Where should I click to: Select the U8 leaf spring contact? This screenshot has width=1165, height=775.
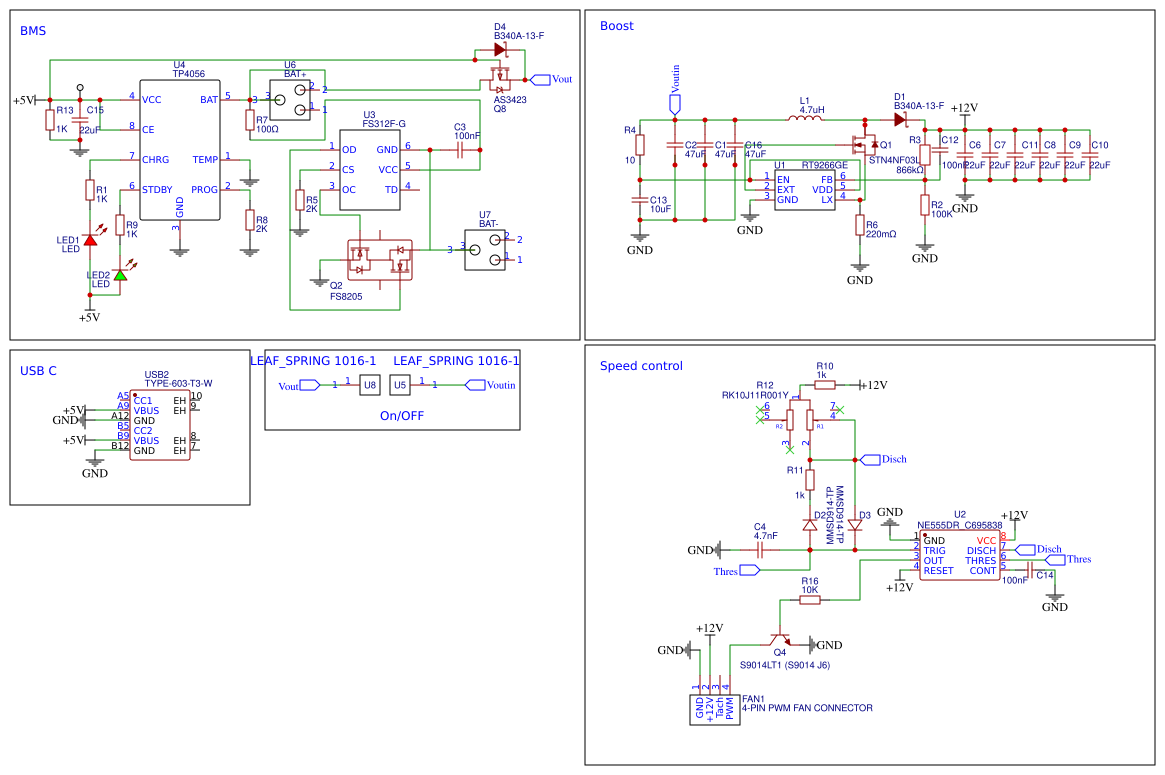click(x=370, y=384)
